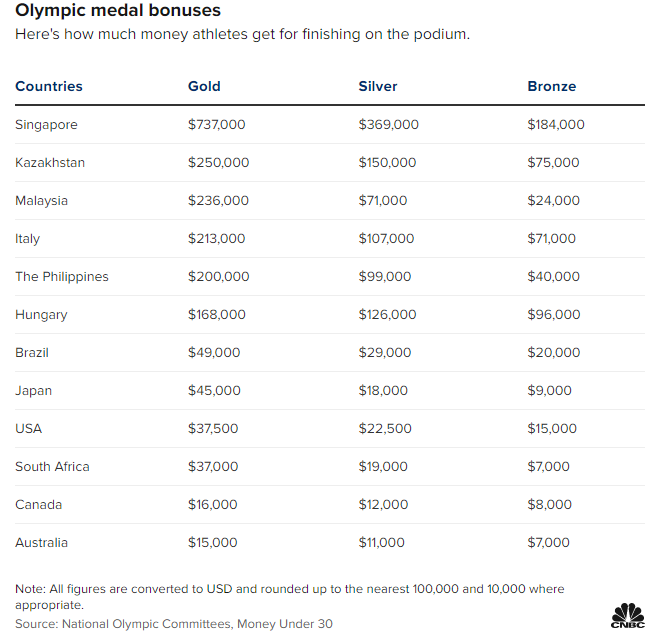The image size is (651, 632).
Task: Select the Kazakhstan country cell
Action: [50, 162]
